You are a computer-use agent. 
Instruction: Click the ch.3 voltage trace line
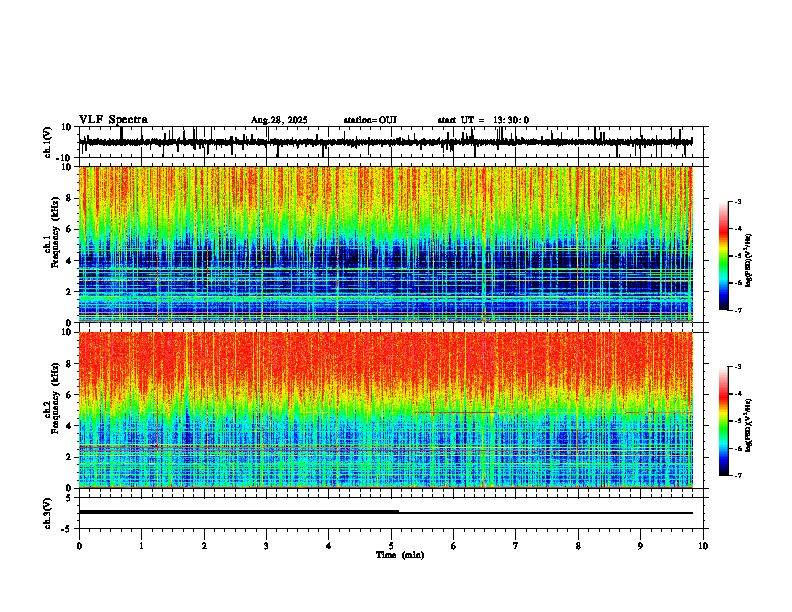385,512
